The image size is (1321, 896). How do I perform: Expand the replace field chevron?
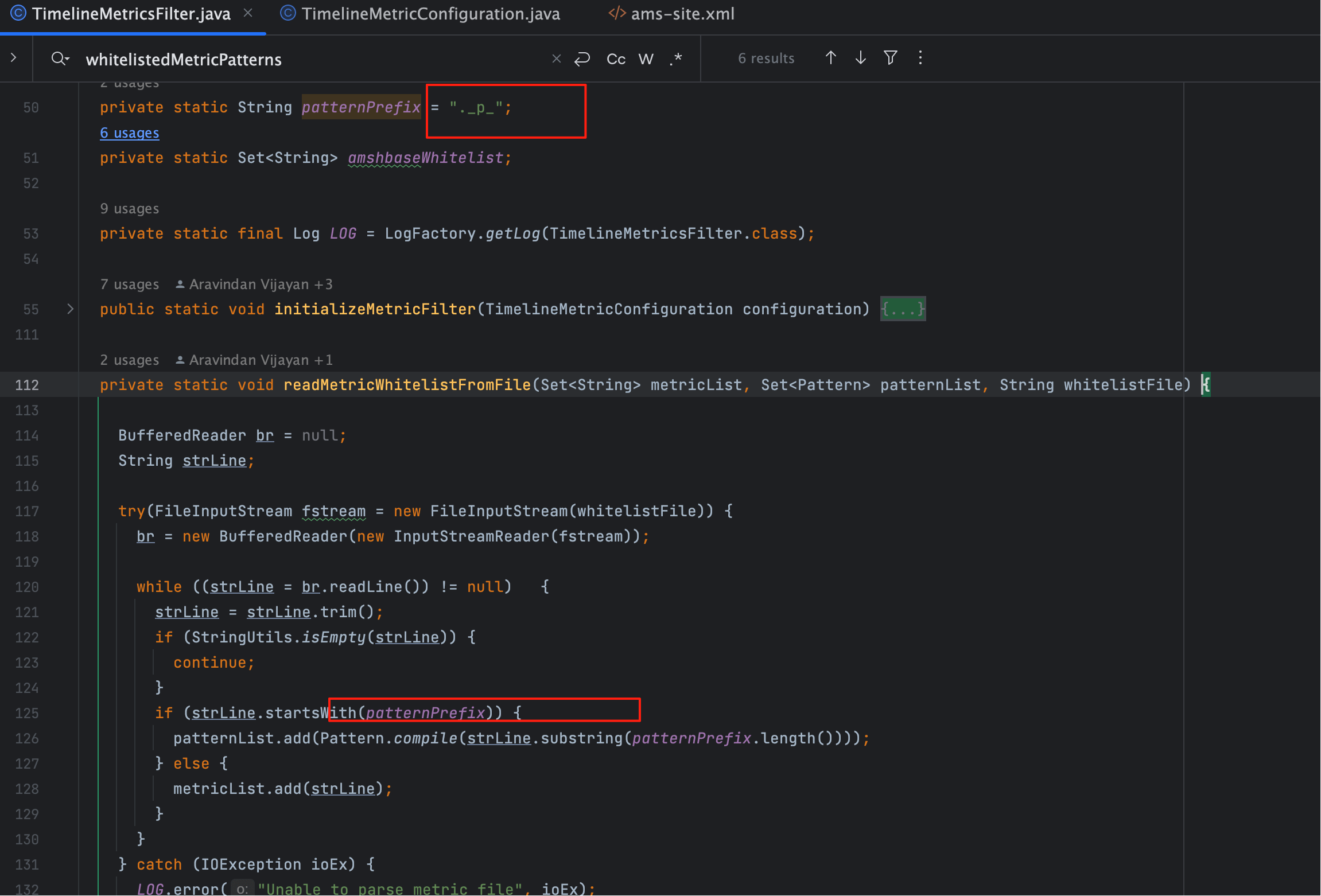coord(14,58)
